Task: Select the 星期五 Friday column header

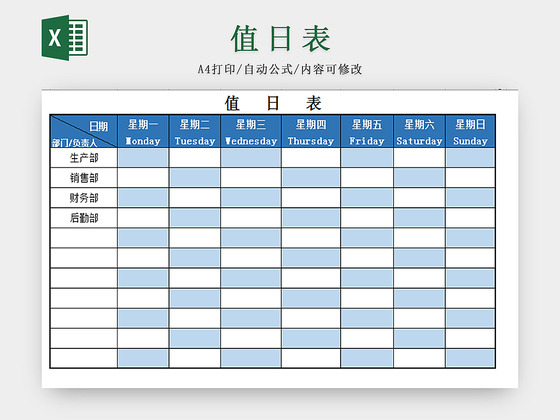Action: 367,131
